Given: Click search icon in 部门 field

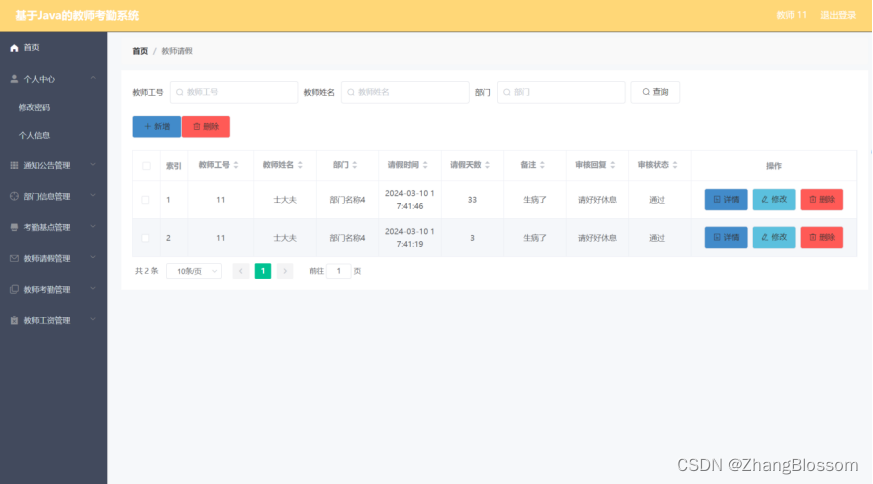Looking at the screenshot, I should coord(507,92).
